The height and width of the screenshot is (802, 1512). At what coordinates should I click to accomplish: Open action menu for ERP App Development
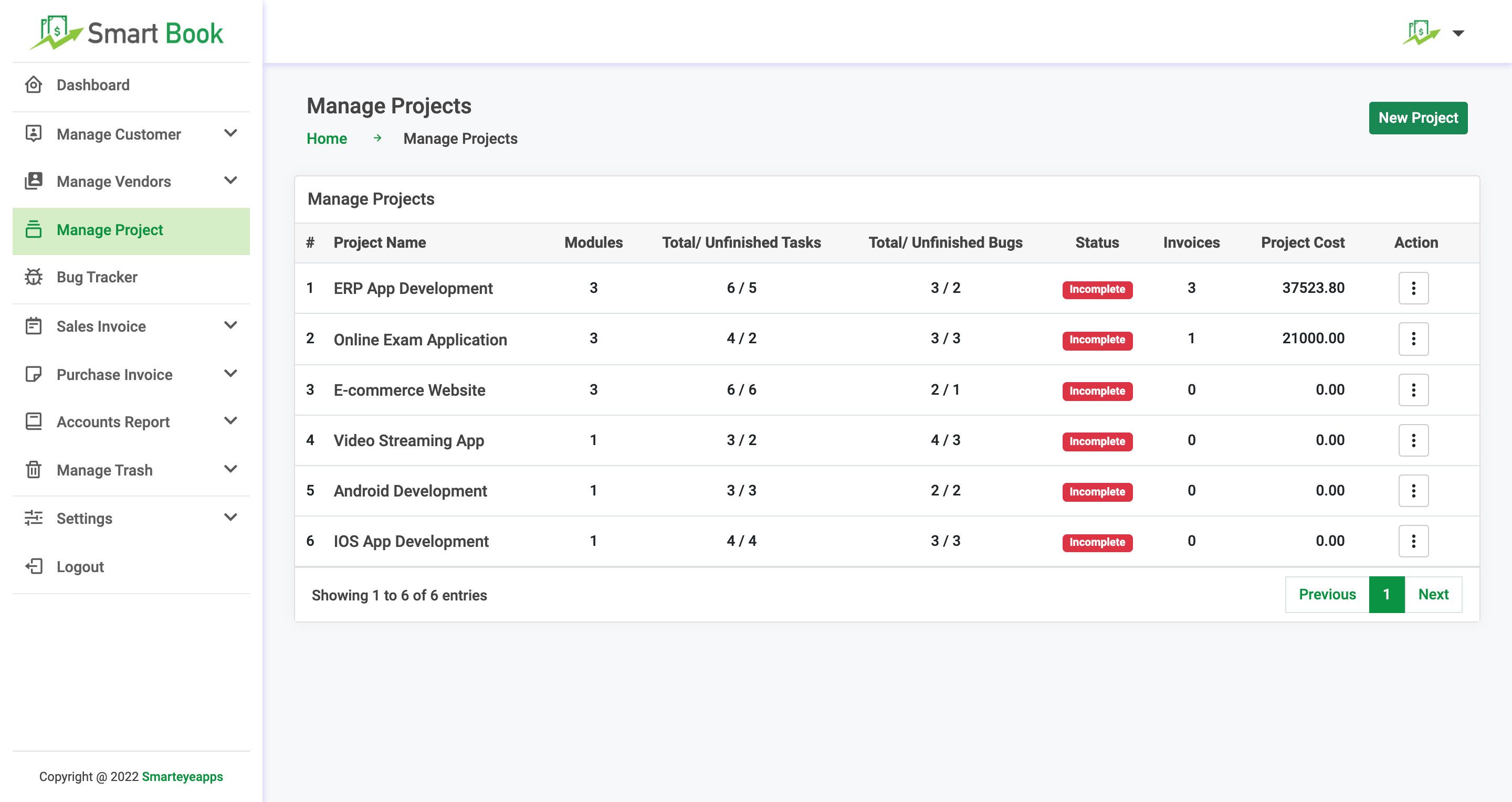coord(1413,288)
